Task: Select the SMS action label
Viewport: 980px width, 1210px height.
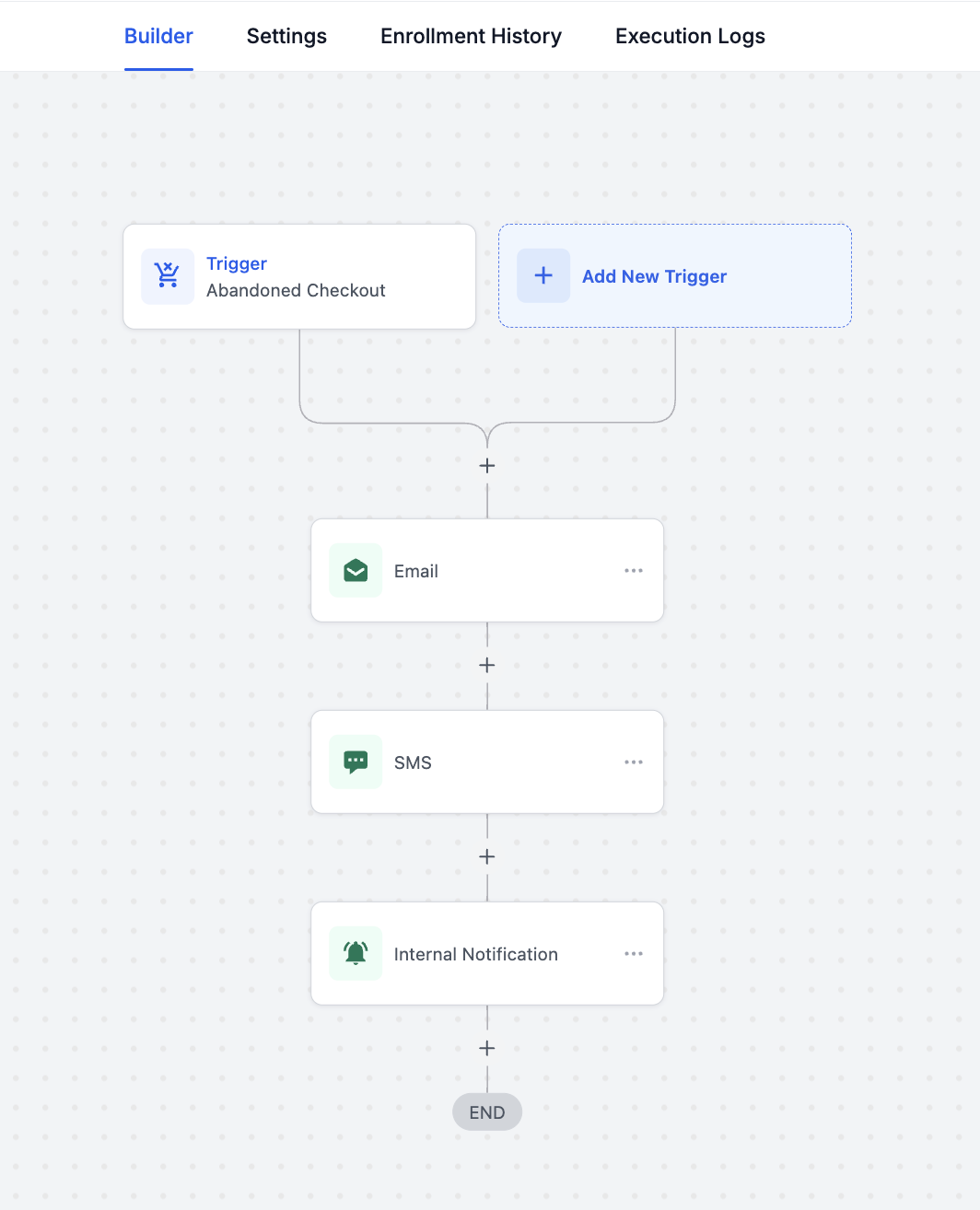Action: (x=413, y=762)
